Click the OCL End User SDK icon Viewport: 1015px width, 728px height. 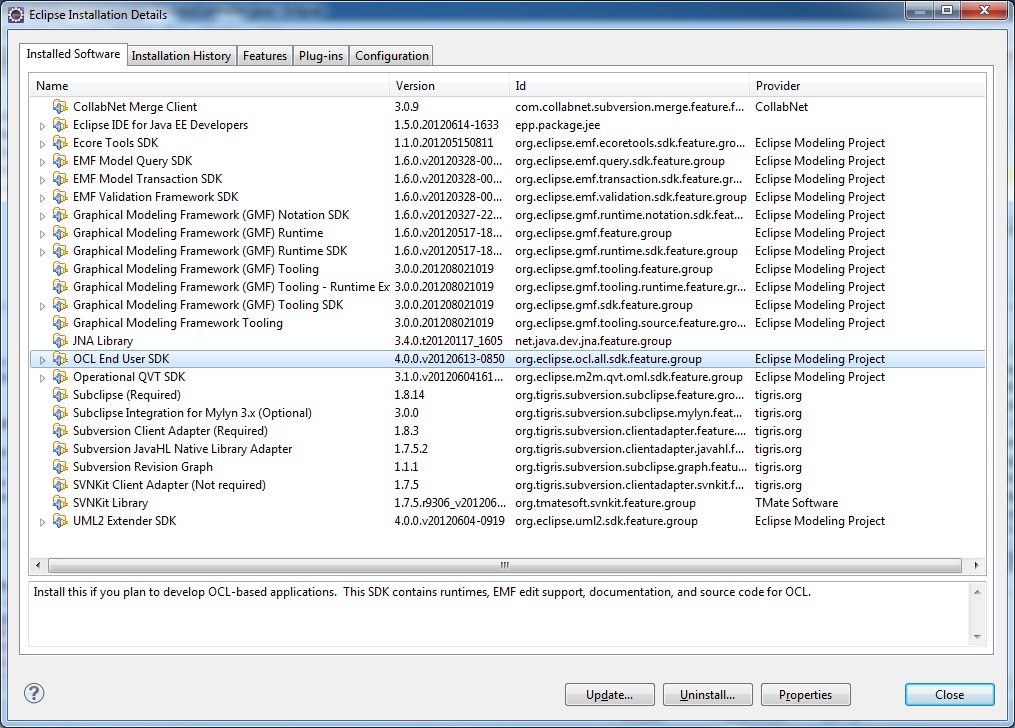[60, 359]
